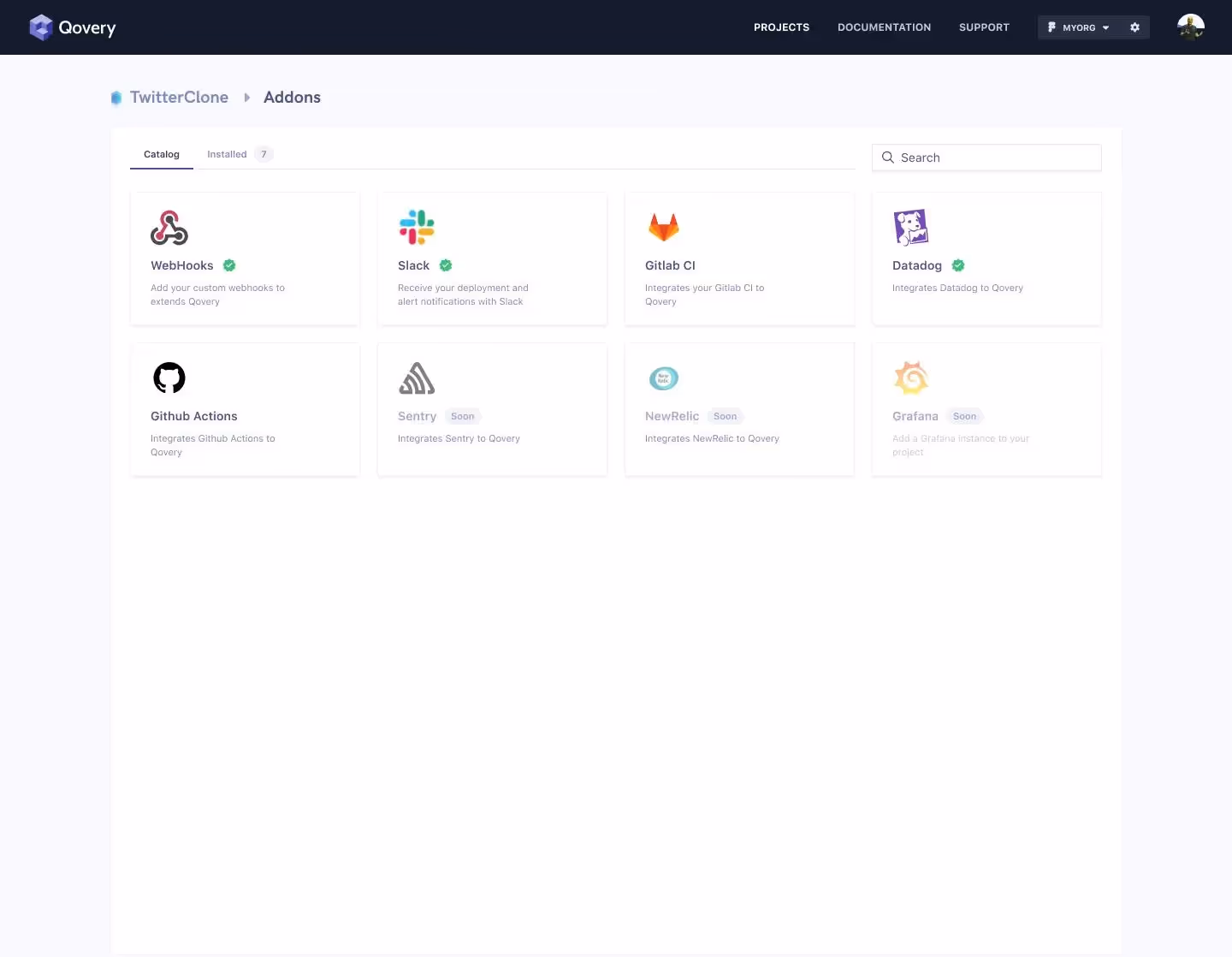Switch to the Catalog tab
This screenshot has width=1232, height=957.
[162, 154]
